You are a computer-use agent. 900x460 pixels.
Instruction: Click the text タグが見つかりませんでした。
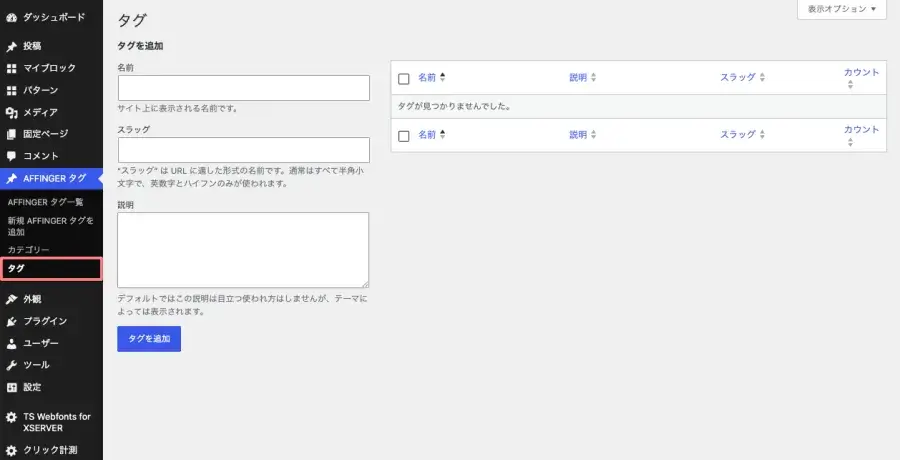pos(454,107)
